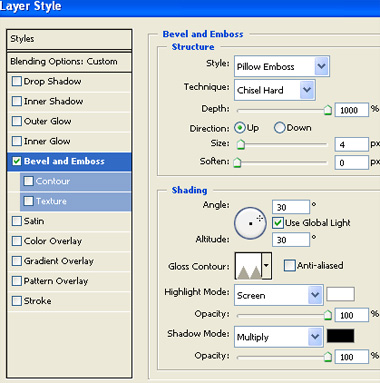
Task: Enable the Pattern Overlay checkbox
Action: [x=17, y=281]
